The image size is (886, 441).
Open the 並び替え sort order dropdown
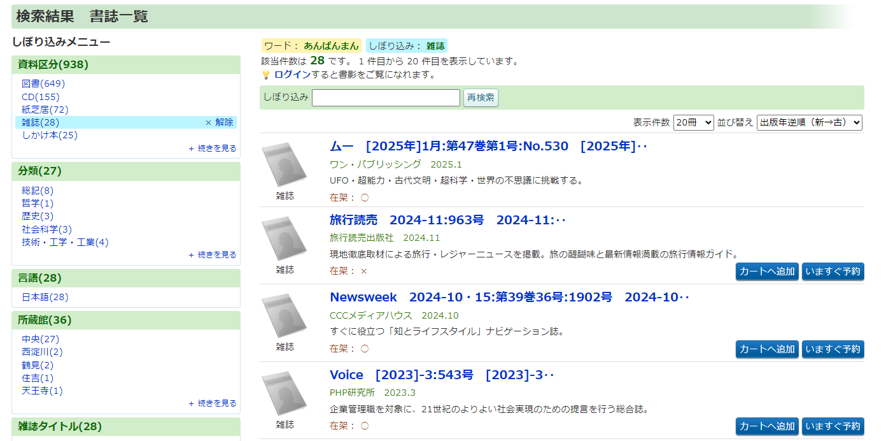pyautogui.click(x=810, y=123)
